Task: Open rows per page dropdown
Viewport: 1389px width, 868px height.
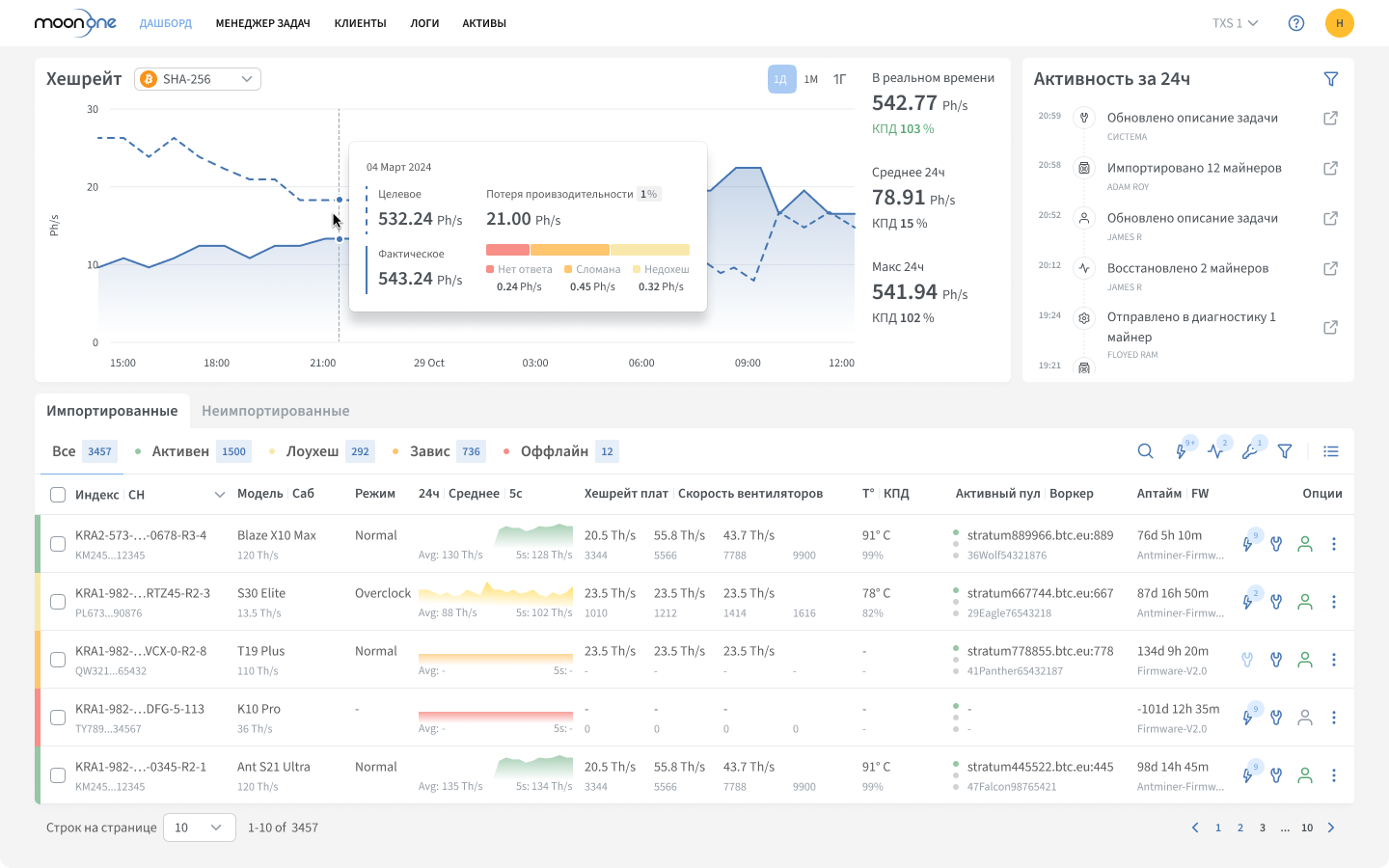Action: click(x=199, y=827)
